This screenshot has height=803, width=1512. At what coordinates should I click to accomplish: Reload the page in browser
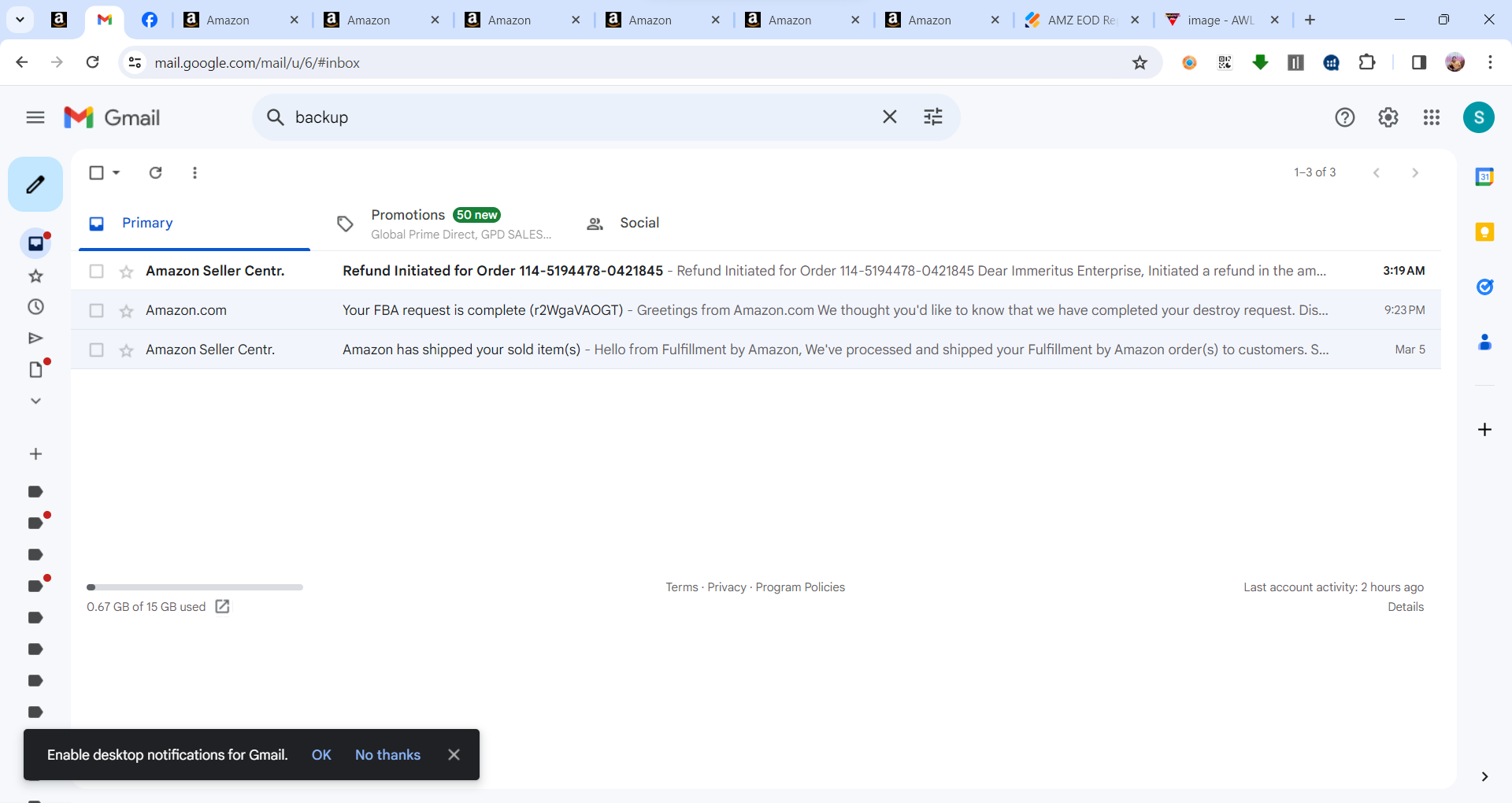(93, 62)
